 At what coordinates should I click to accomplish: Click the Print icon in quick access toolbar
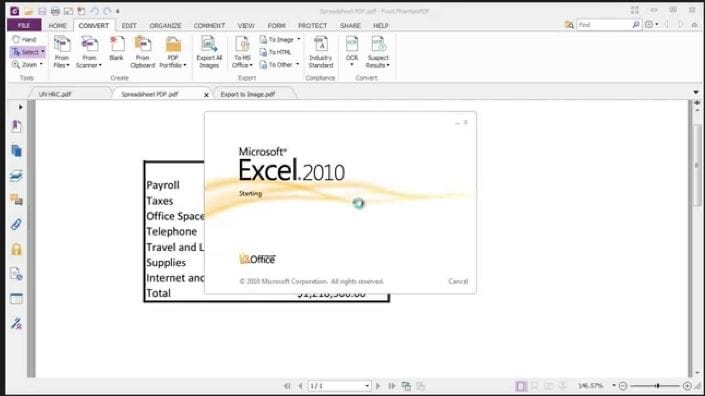tap(55, 11)
